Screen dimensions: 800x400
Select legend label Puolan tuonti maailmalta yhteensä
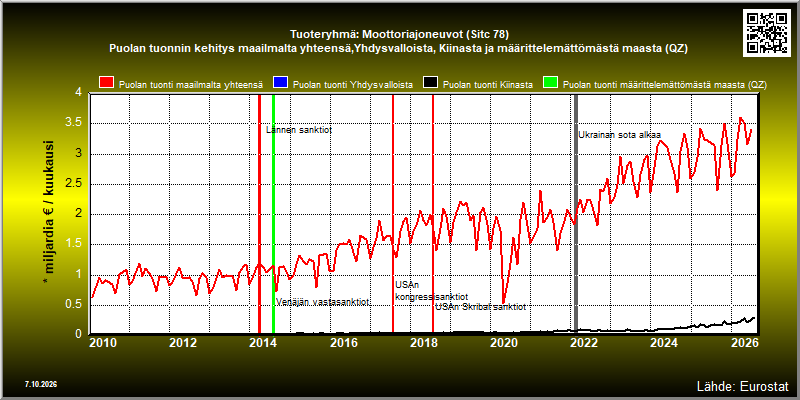click(x=191, y=85)
